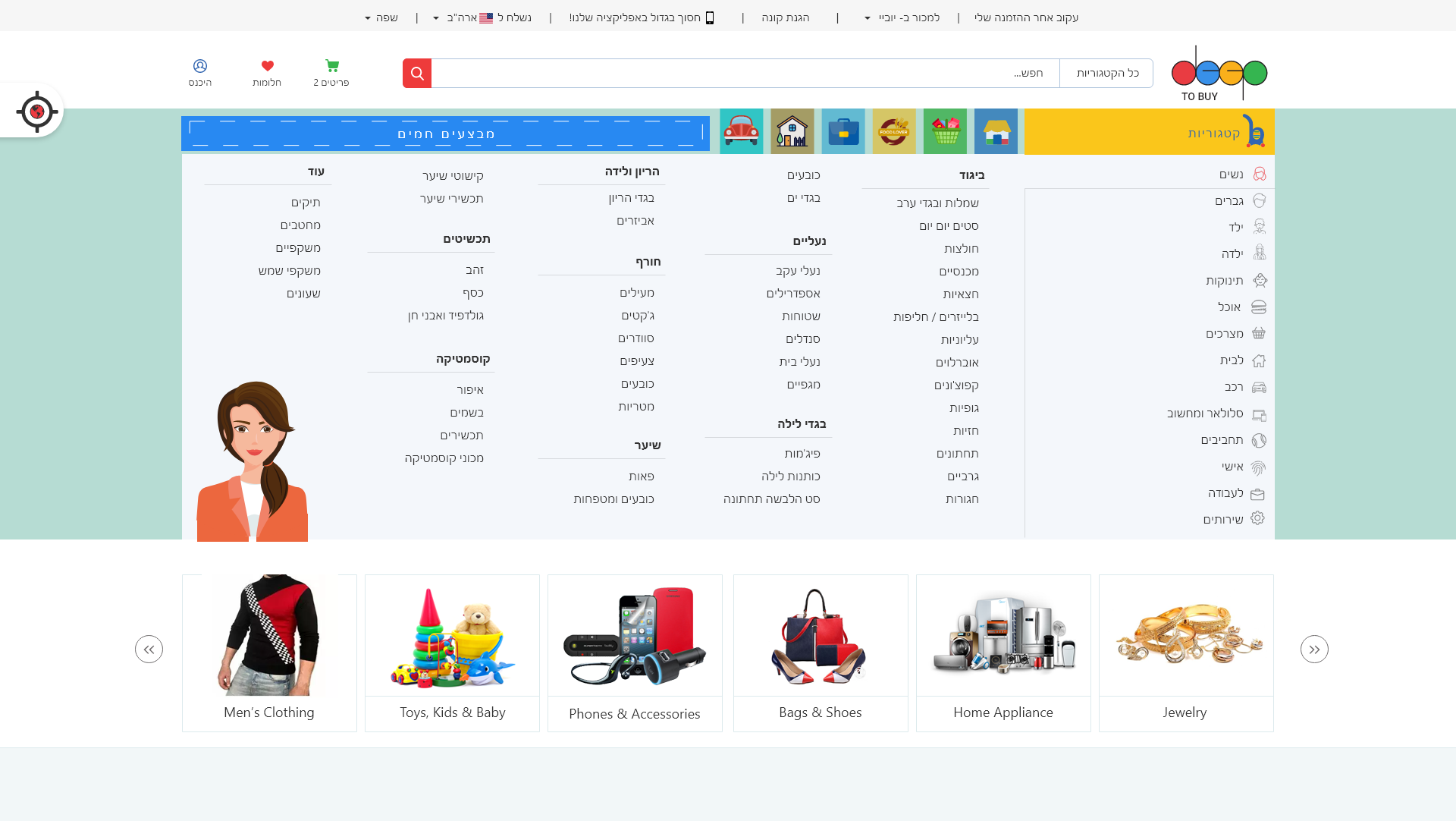Click the fingerprint personal category icon
Screen dimensions: 1456x821
point(1258,467)
